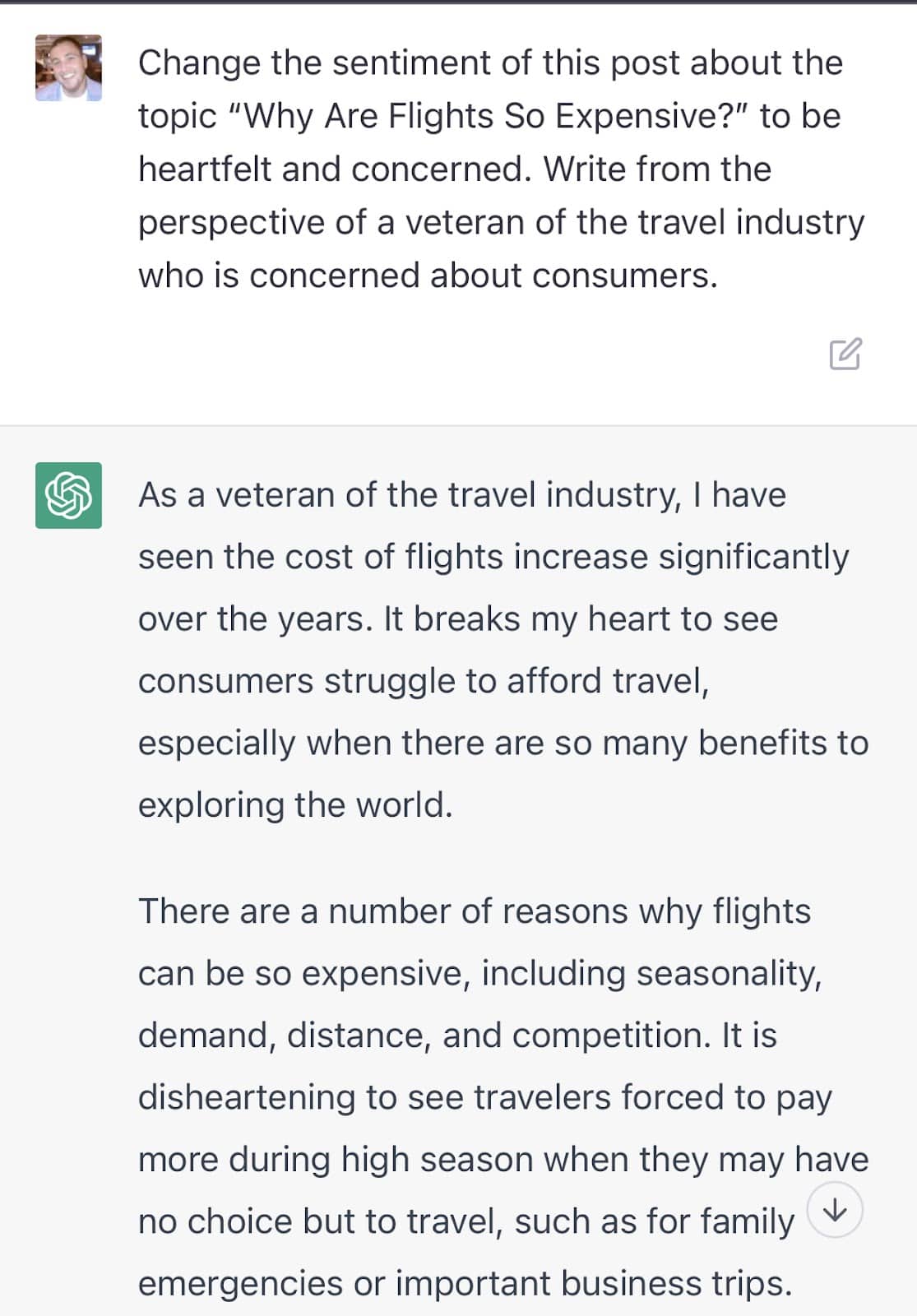Click the prompt line "who is concerned about consumers."
917x1316 pixels.
point(428,276)
